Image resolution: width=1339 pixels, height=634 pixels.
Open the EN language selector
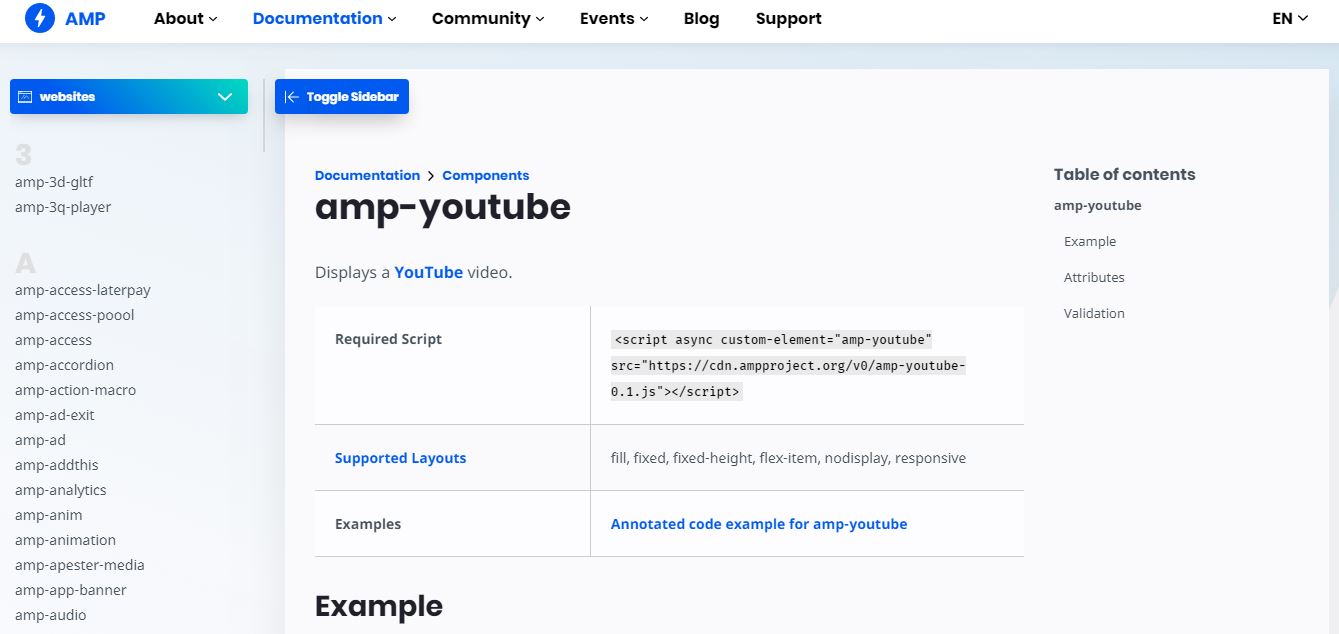tap(1290, 18)
